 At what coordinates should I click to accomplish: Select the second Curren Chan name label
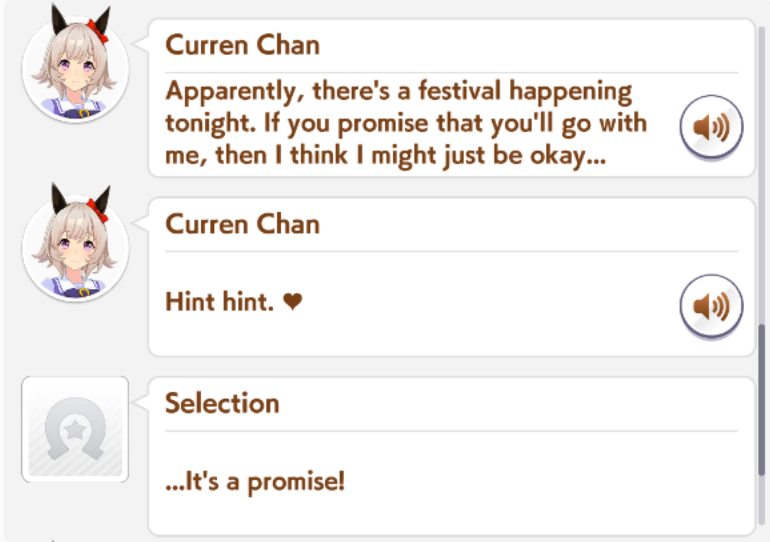point(242,223)
